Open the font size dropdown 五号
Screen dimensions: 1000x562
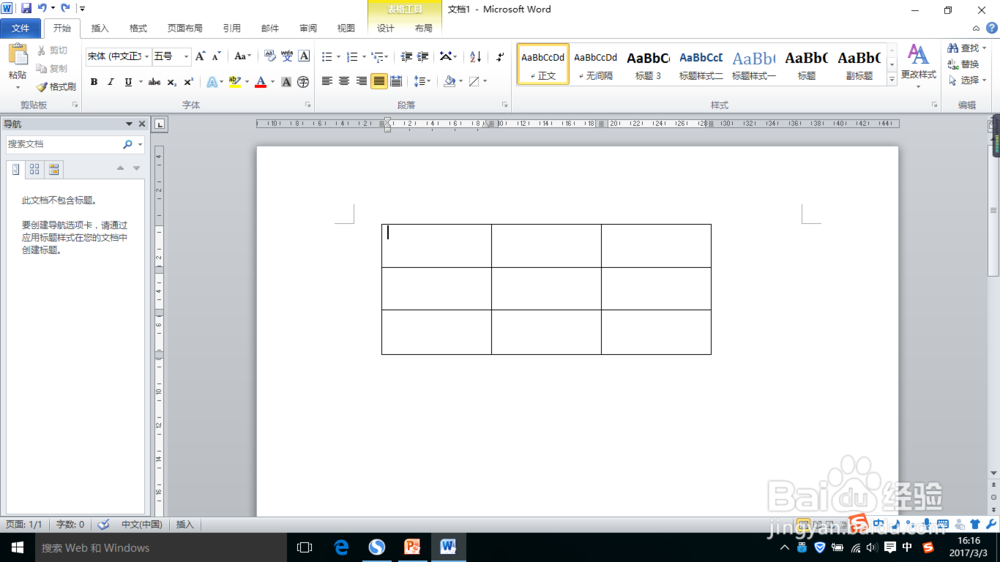186,56
